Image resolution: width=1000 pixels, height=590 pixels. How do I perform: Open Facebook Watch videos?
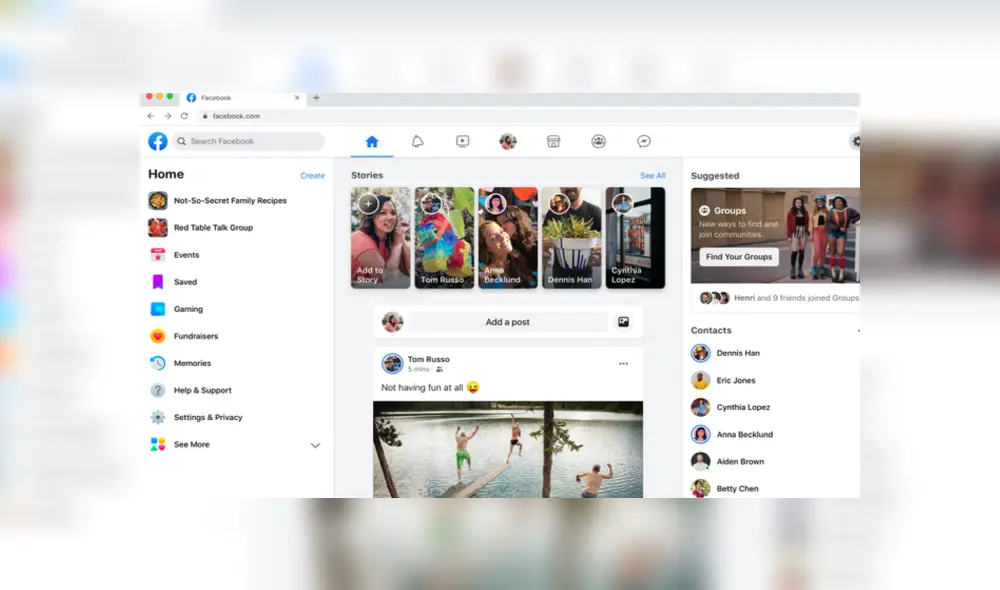click(x=462, y=141)
